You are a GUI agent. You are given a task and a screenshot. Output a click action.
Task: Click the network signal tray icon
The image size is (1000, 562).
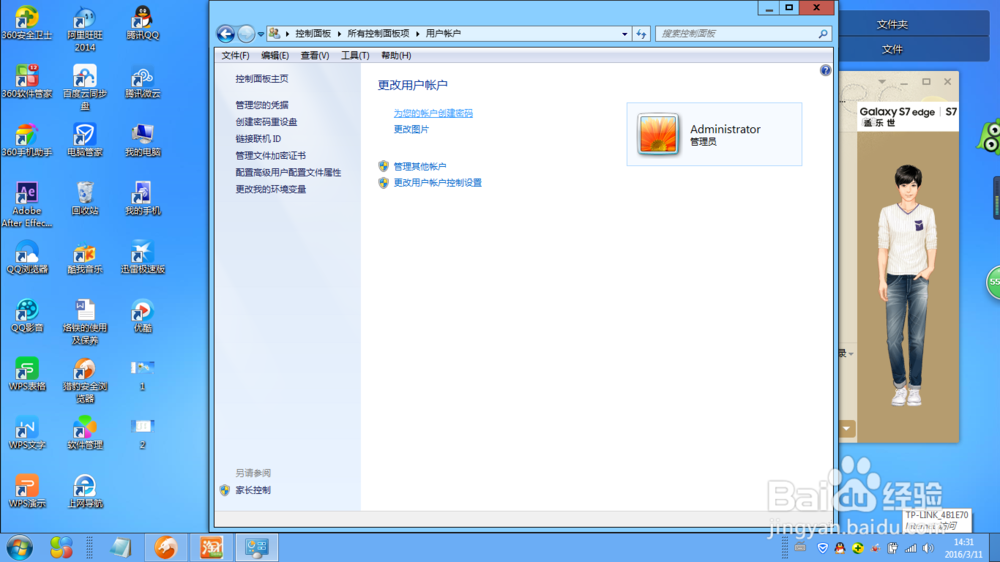911,548
